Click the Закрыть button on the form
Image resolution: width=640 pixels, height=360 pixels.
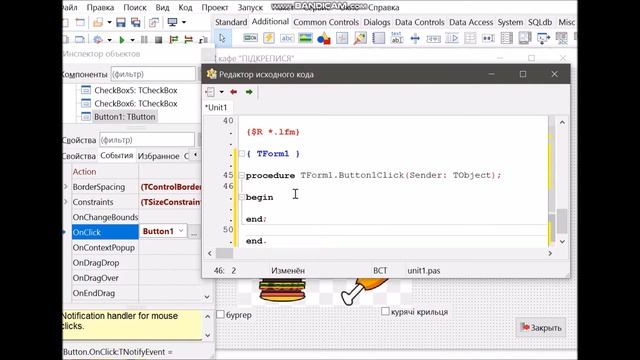pos(541,327)
